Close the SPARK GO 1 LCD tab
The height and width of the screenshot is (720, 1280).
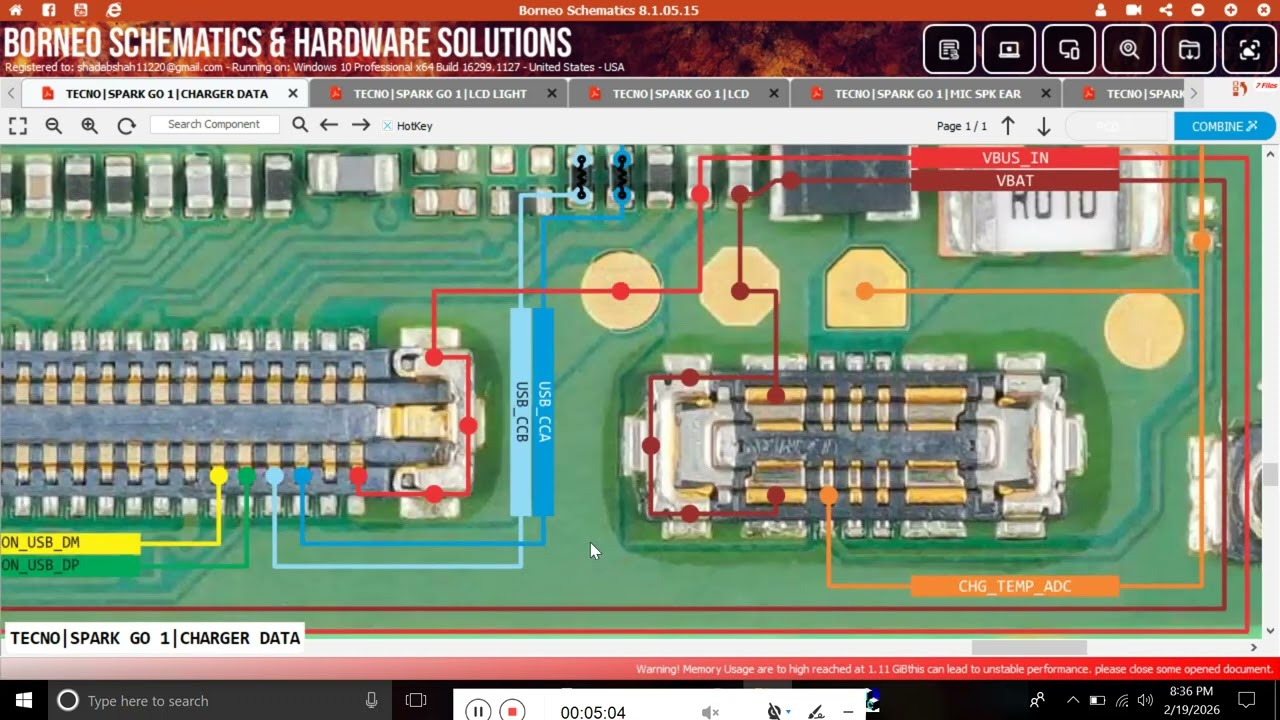click(774, 94)
